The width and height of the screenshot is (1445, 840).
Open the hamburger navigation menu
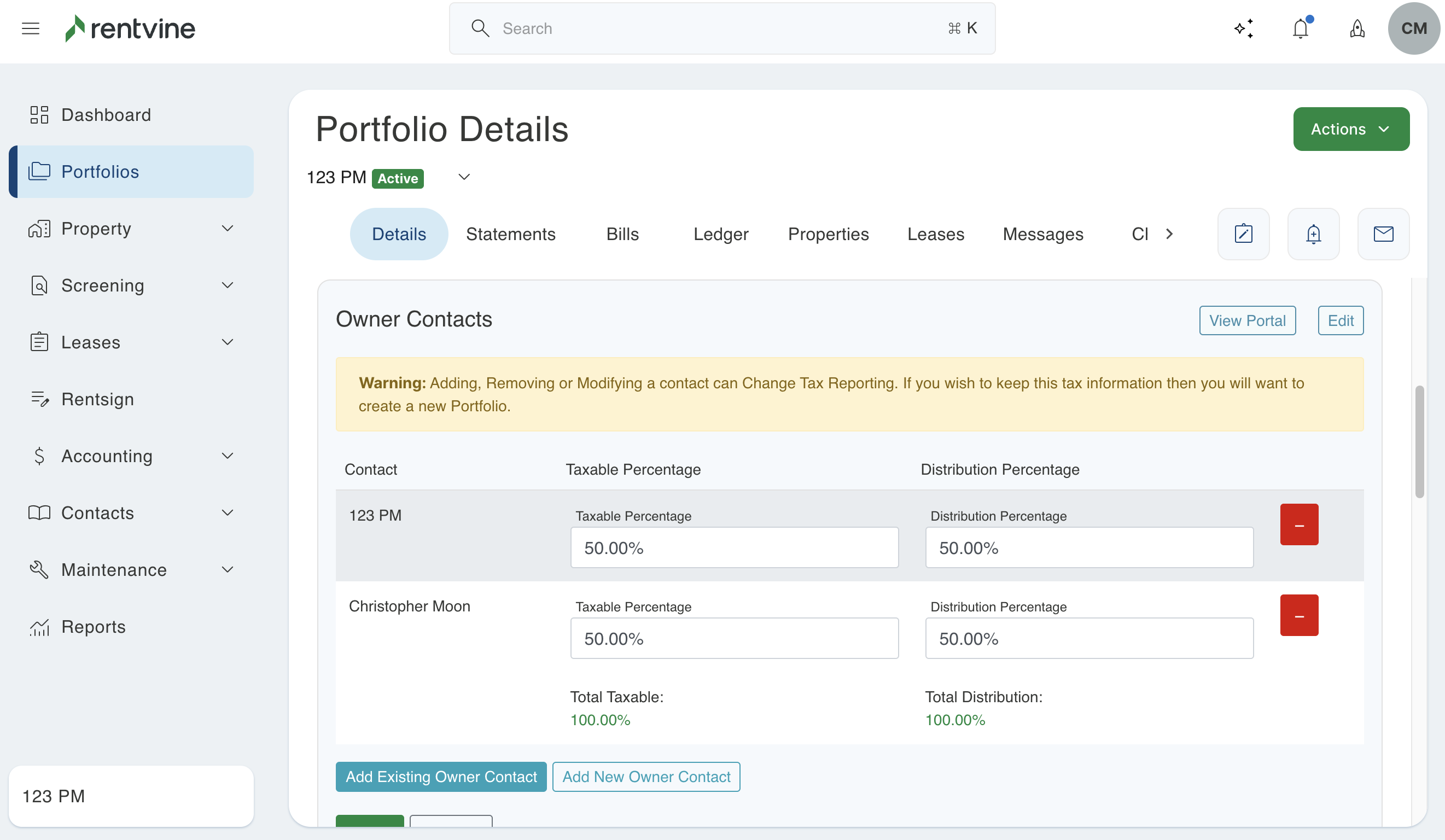pos(31,28)
